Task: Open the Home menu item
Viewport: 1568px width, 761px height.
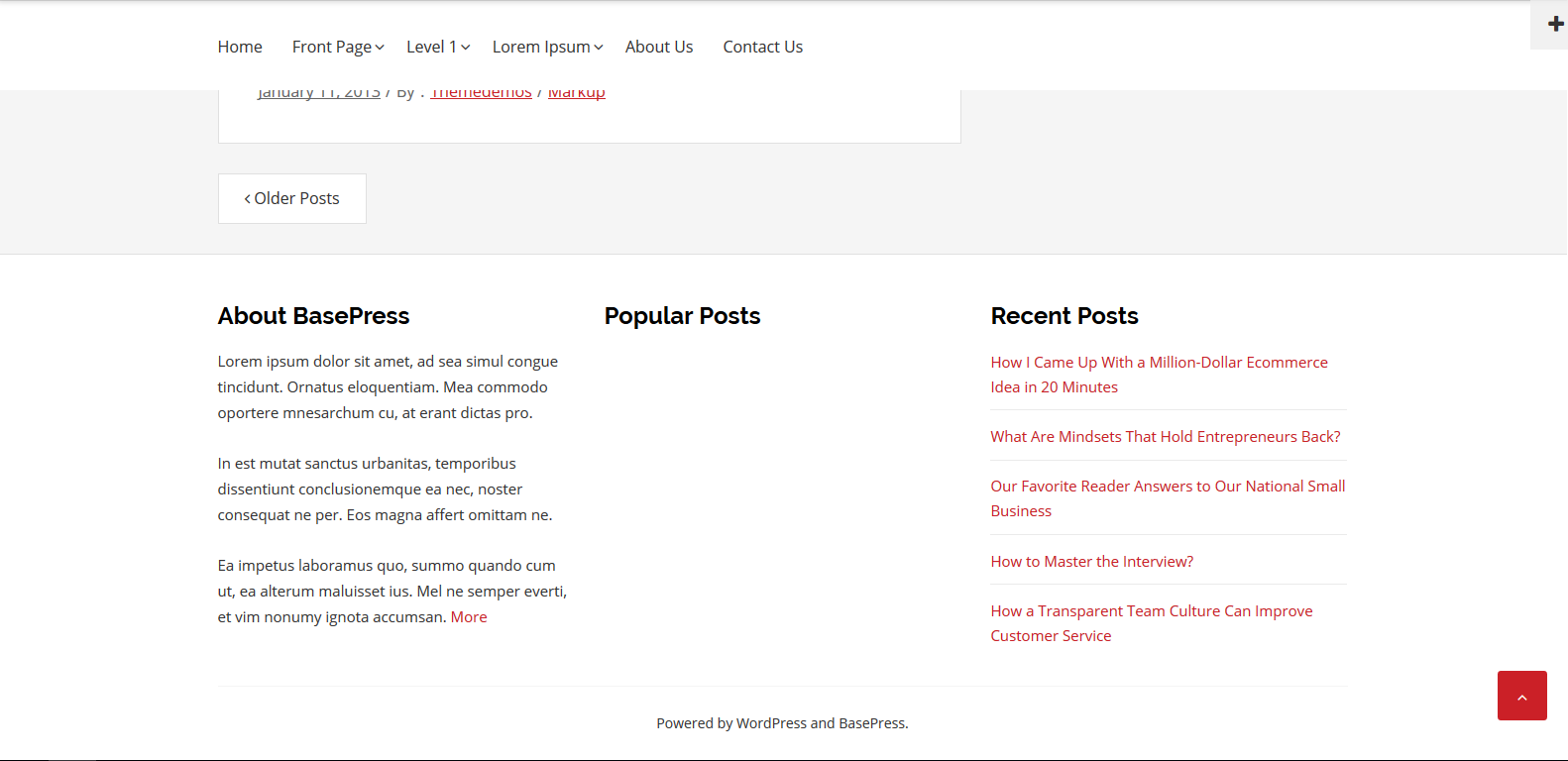Action: tap(240, 47)
